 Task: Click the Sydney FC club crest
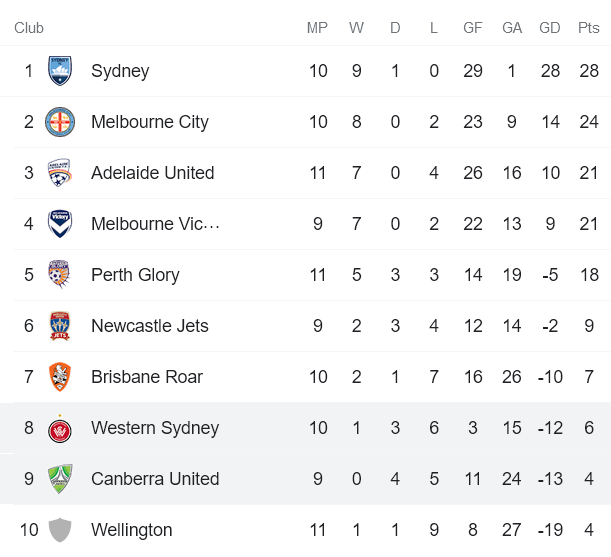click(60, 71)
